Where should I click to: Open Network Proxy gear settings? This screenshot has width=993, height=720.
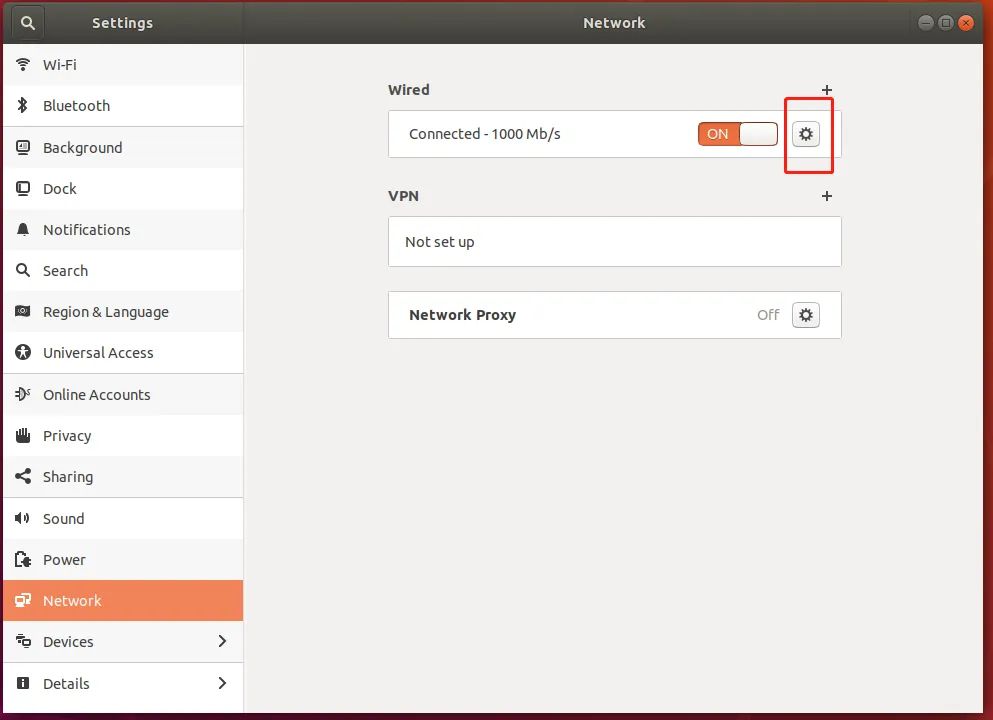(x=806, y=315)
